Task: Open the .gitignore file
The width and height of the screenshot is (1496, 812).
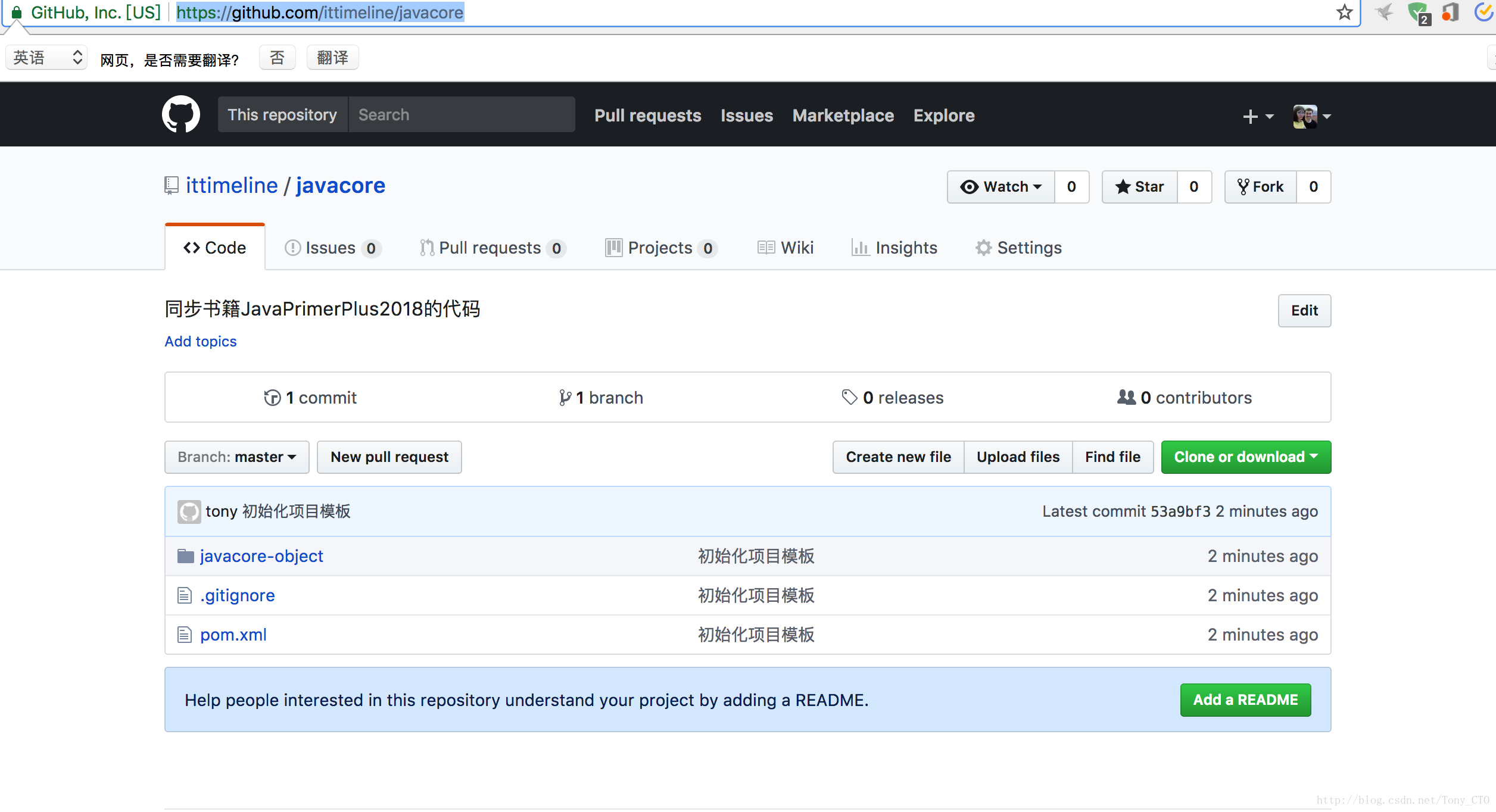Action: click(x=238, y=595)
